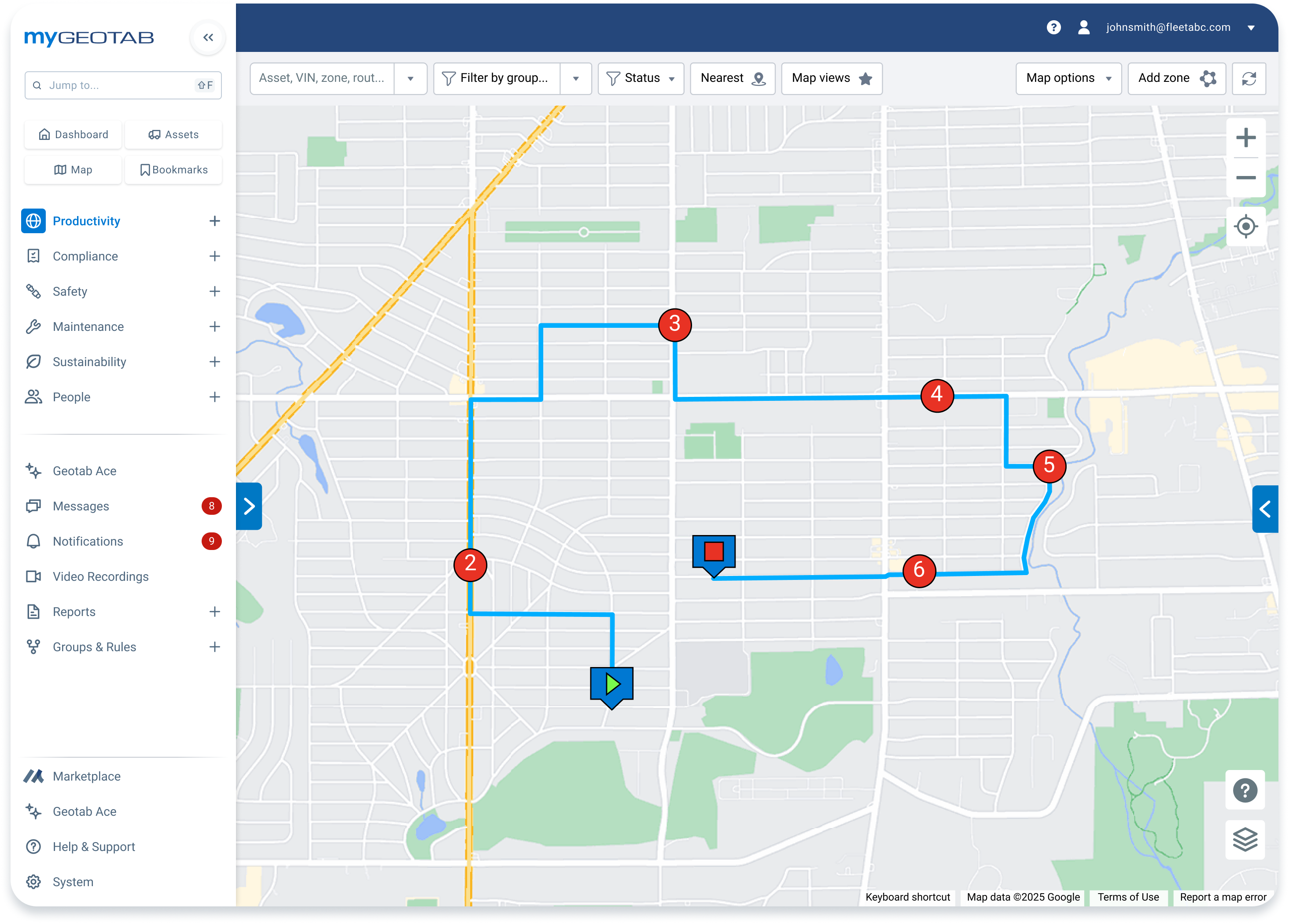The height and width of the screenshot is (924, 1289).
Task: Open Video Recordings
Action: coord(100,576)
